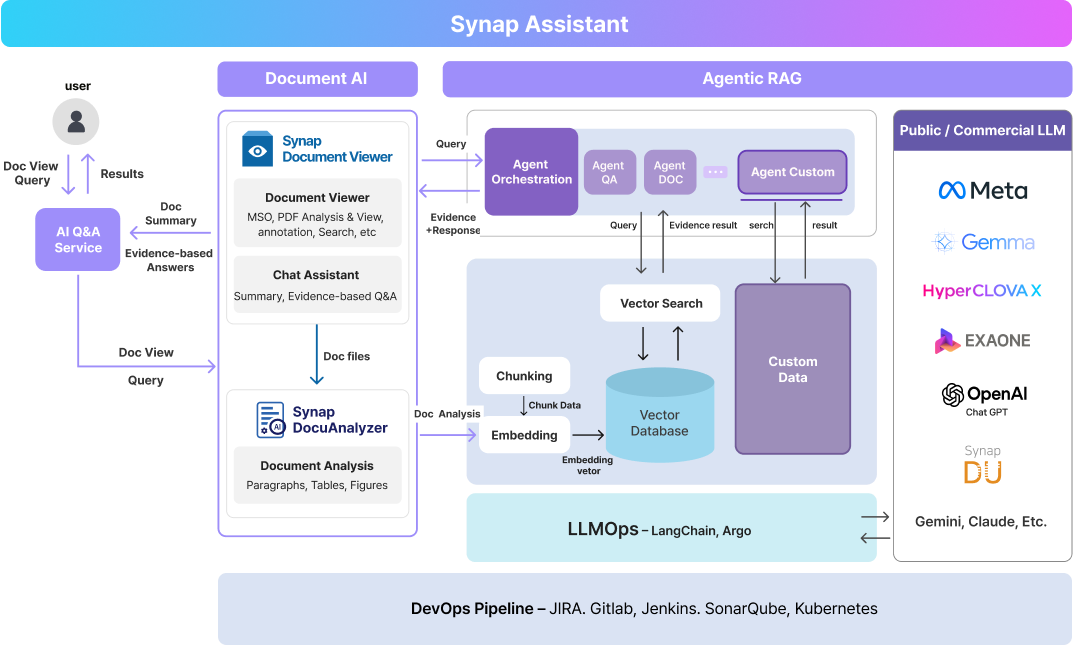Select the Agent Orchestration box

click(x=532, y=172)
